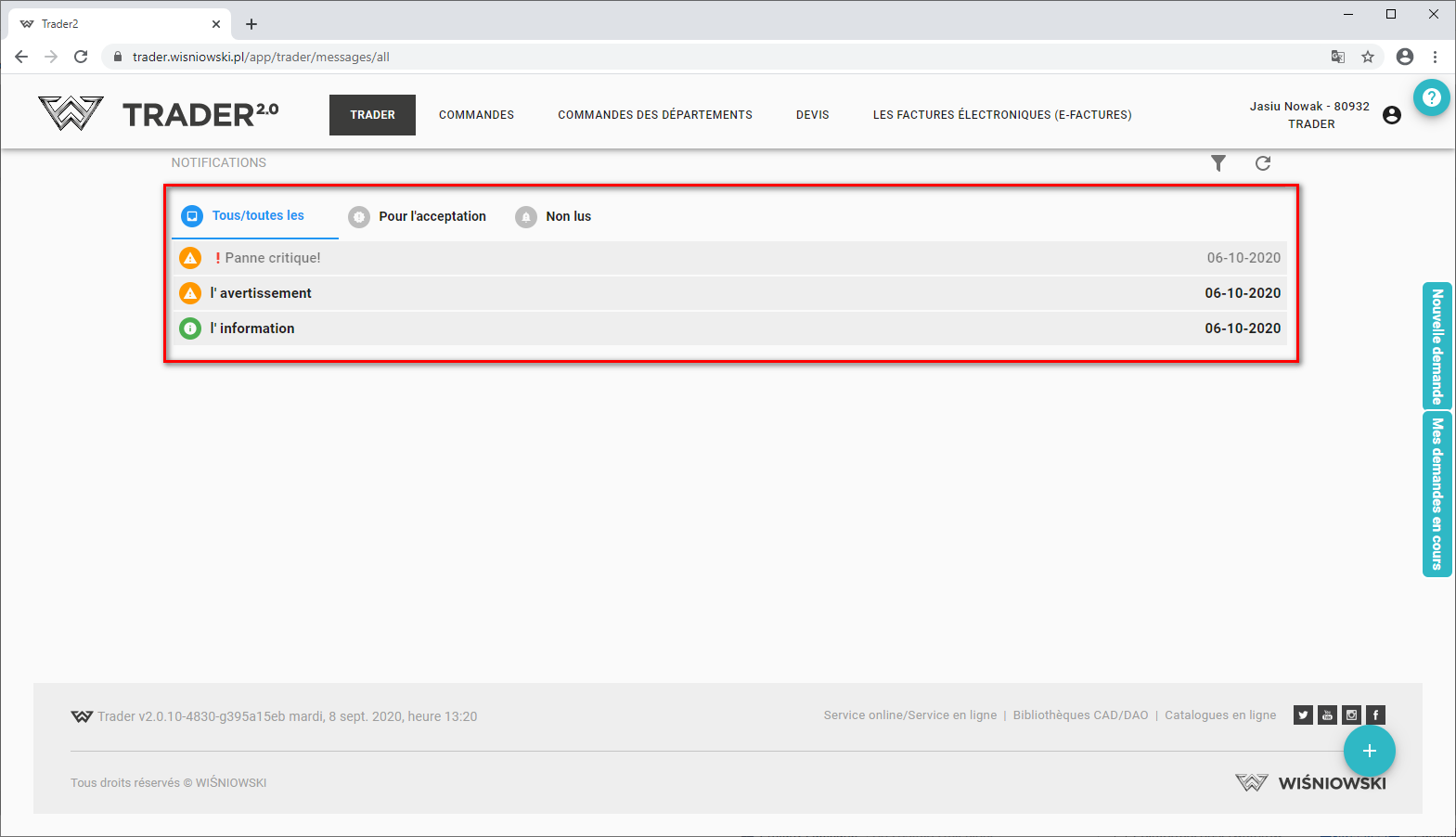Open the Panne critique notification
This screenshot has width=1456, height=837.
click(273, 258)
